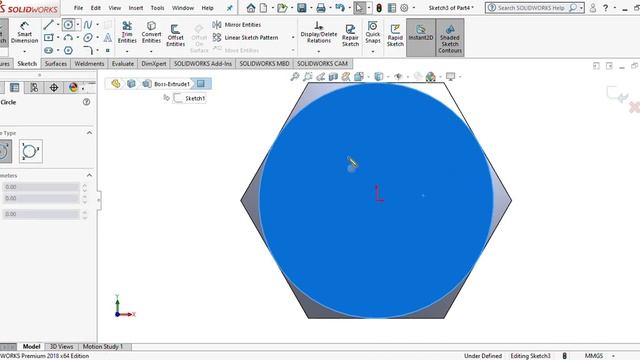Open the units MMGS dropdown in status bar
The width and height of the screenshot is (640, 360).
click(613, 356)
